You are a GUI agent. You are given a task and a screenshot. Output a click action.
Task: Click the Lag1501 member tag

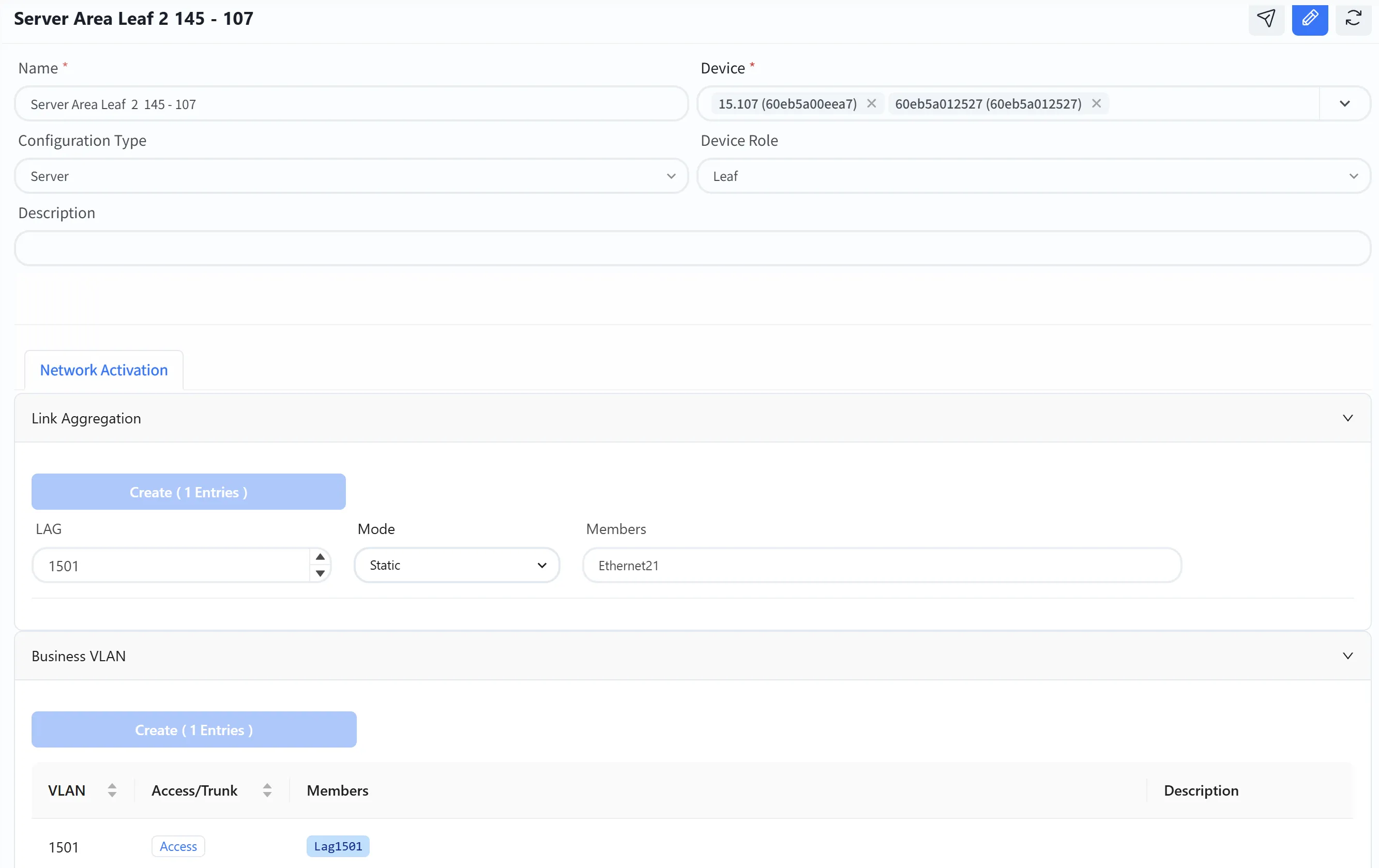point(338,846)
